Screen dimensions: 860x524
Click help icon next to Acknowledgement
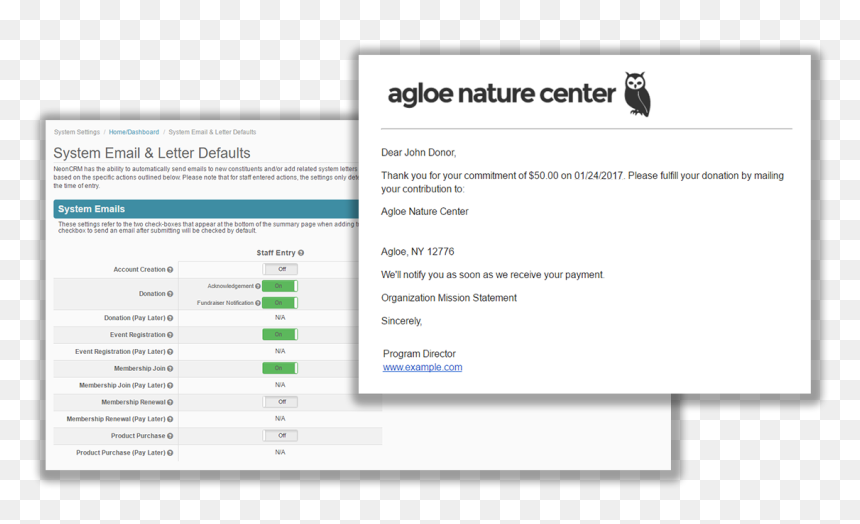[x=258, y=286]
